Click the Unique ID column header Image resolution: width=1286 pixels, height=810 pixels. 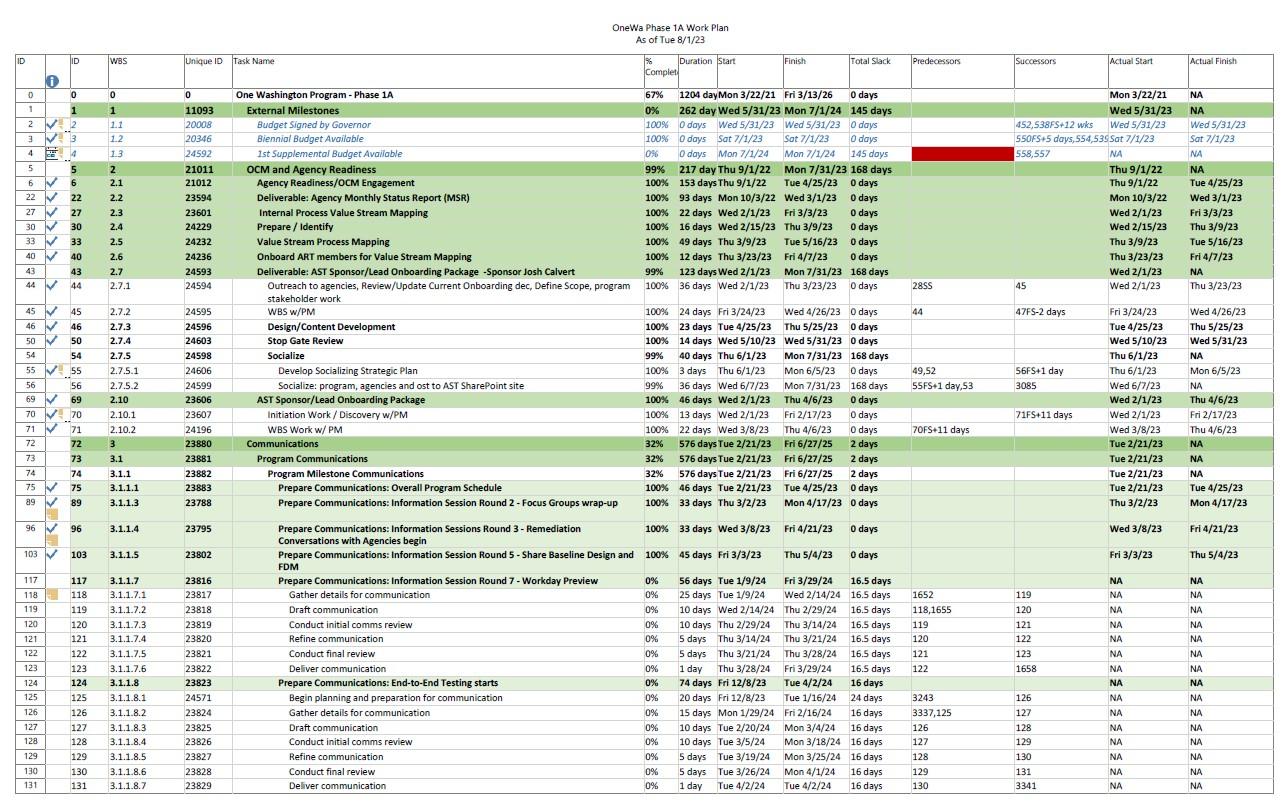tap(204, 61)
